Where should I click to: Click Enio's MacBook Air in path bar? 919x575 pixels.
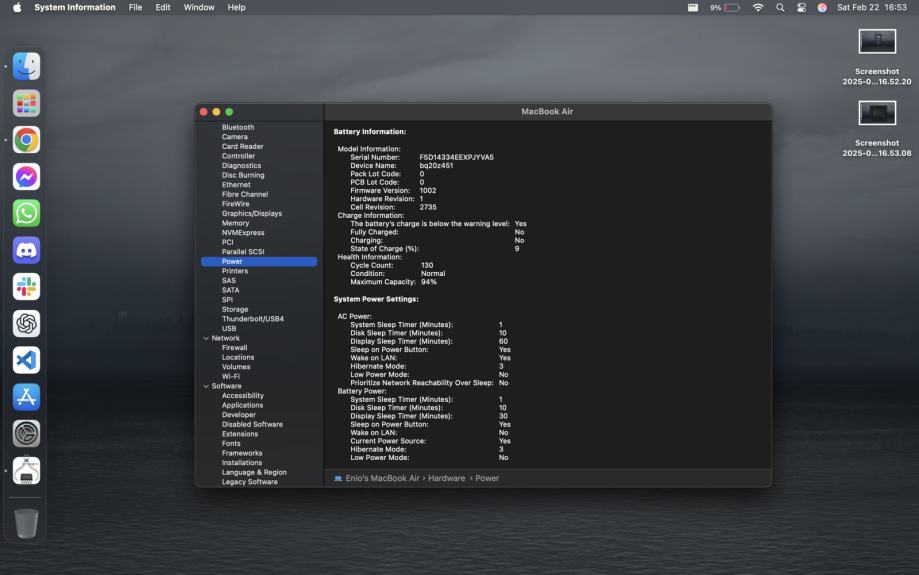[384, 479]
